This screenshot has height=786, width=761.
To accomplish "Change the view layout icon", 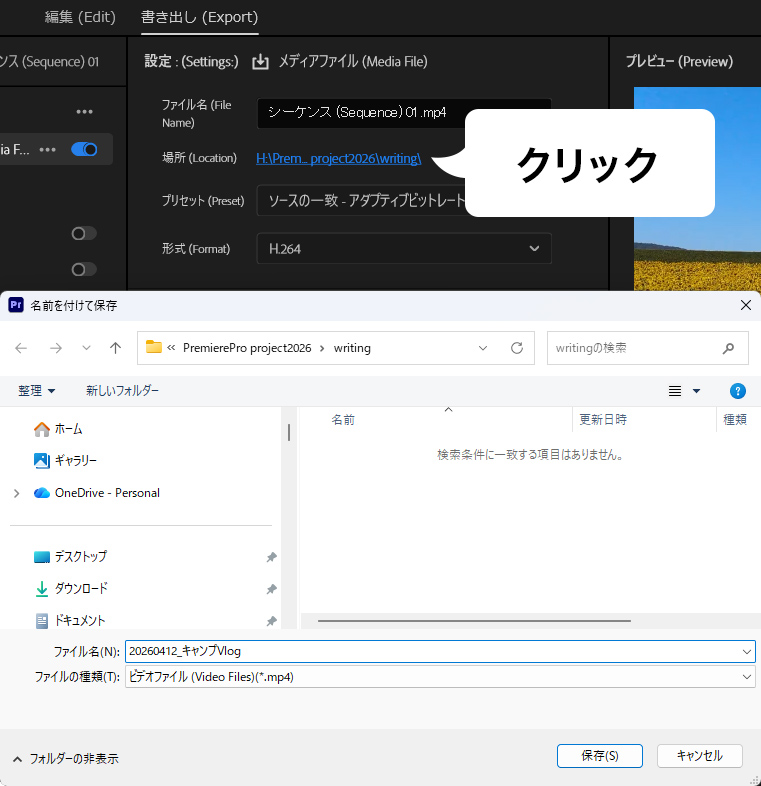I will pyautogui.click(x=675, y=391).
